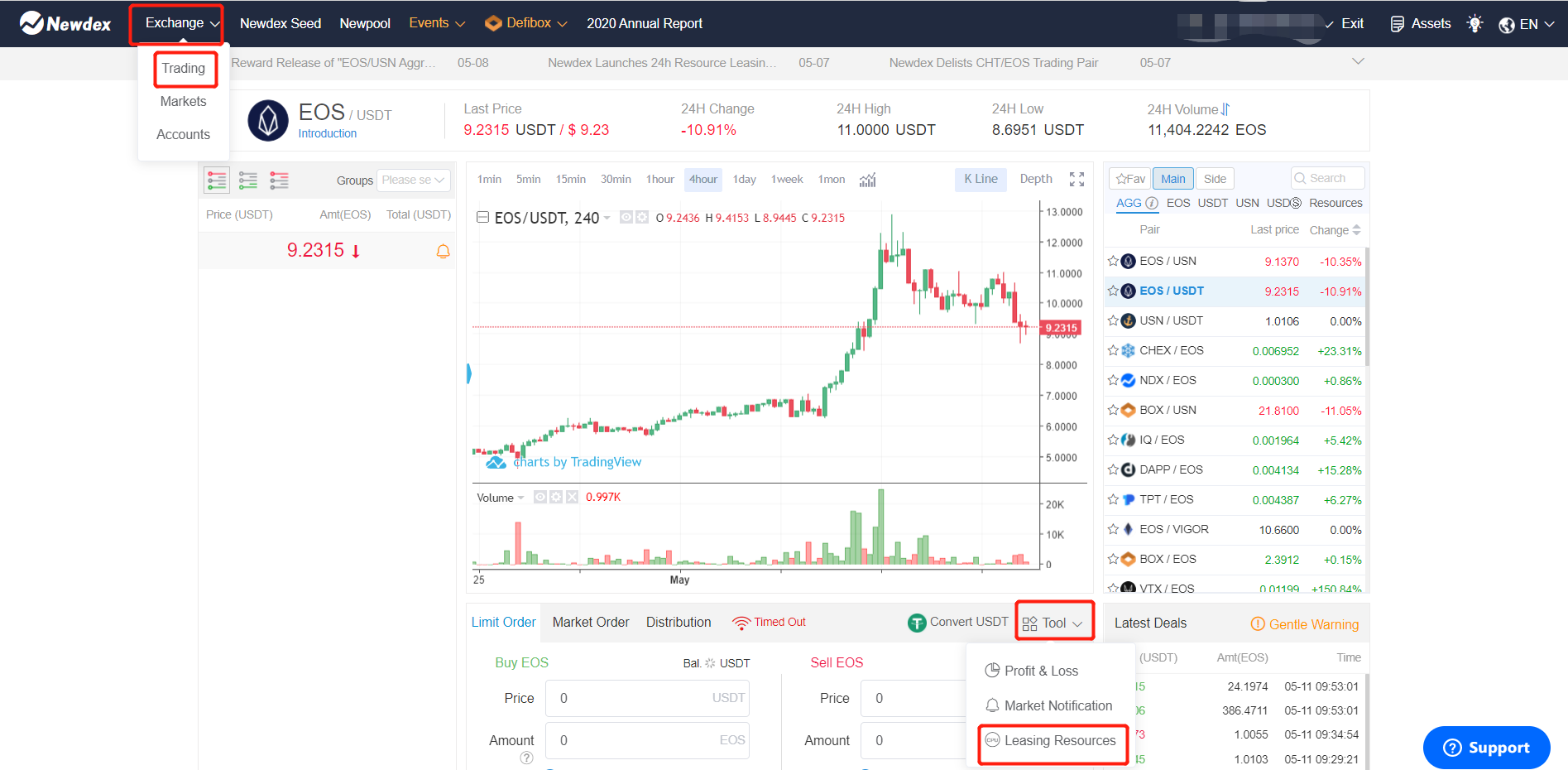Click the Convert USDT tether icon
1568x770 pixels.
(x=917, y=623)
